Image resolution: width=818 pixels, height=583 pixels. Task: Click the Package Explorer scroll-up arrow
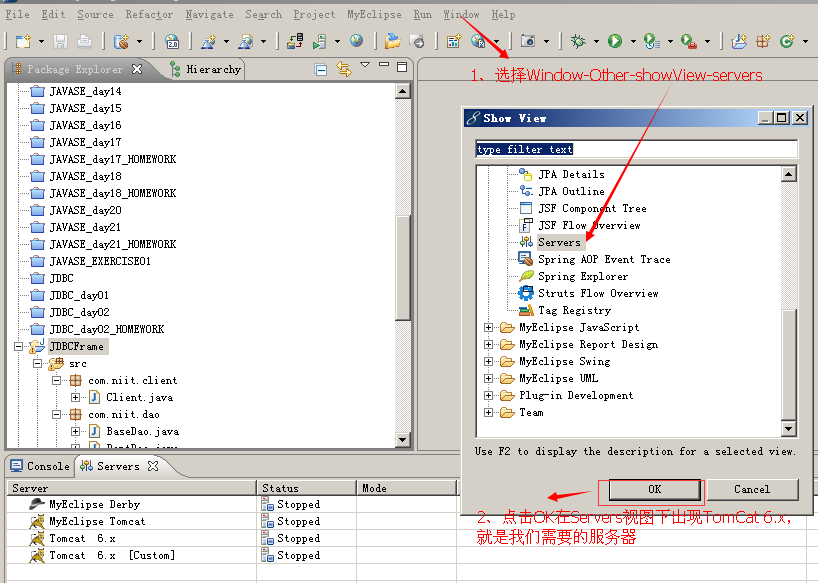tap(402, 91)
